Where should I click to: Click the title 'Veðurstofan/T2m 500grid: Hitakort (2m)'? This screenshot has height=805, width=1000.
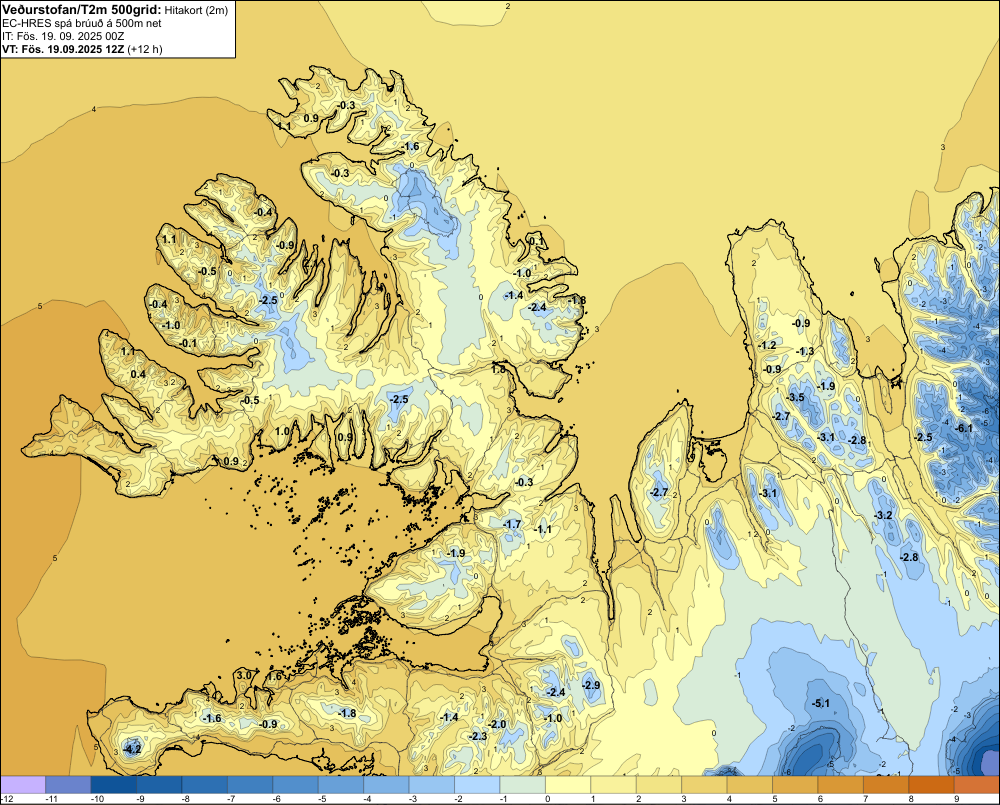pyautogui.click(x=115, y=9)
